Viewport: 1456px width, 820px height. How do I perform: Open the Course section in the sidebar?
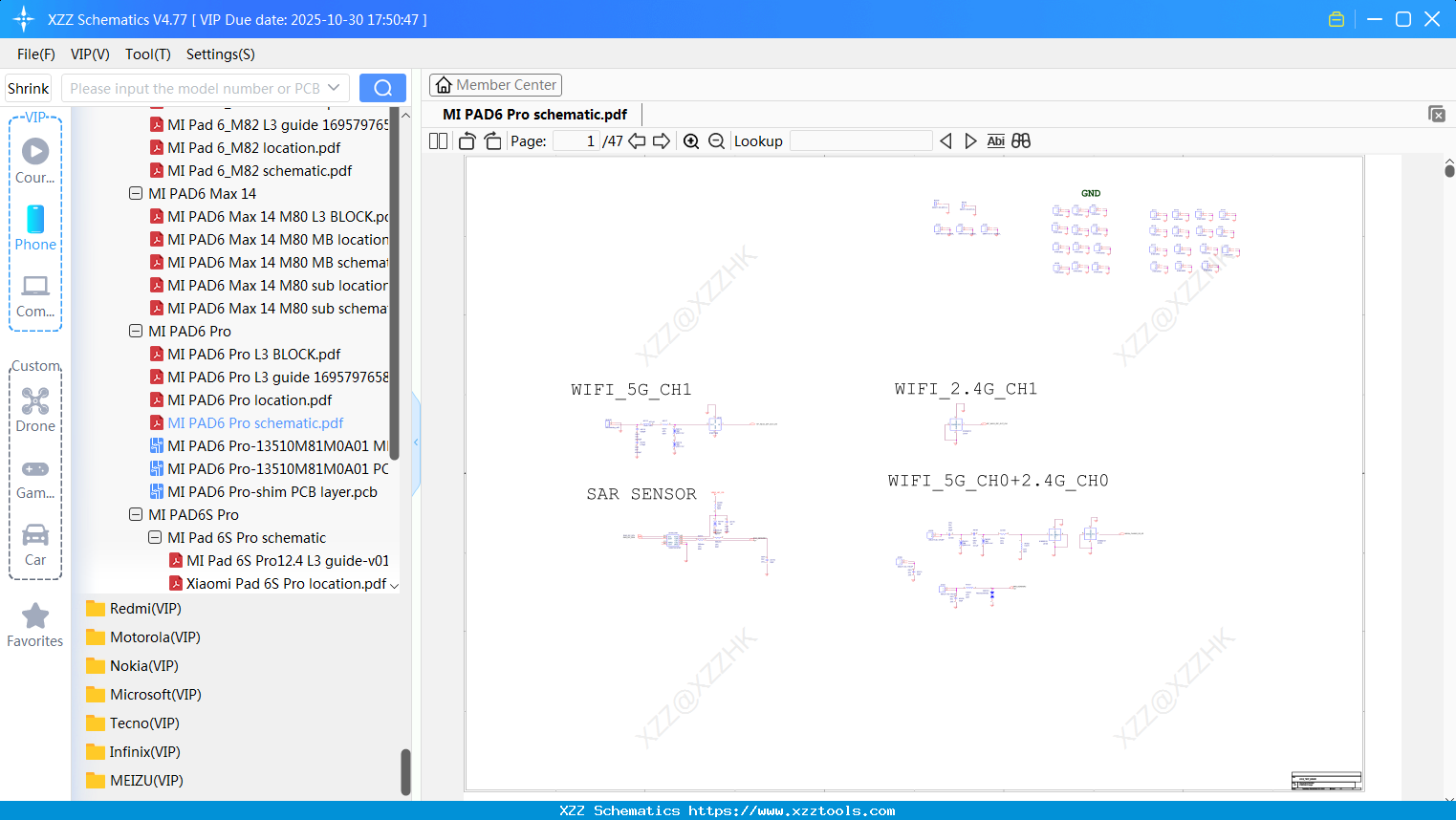(x=35, y=161)
